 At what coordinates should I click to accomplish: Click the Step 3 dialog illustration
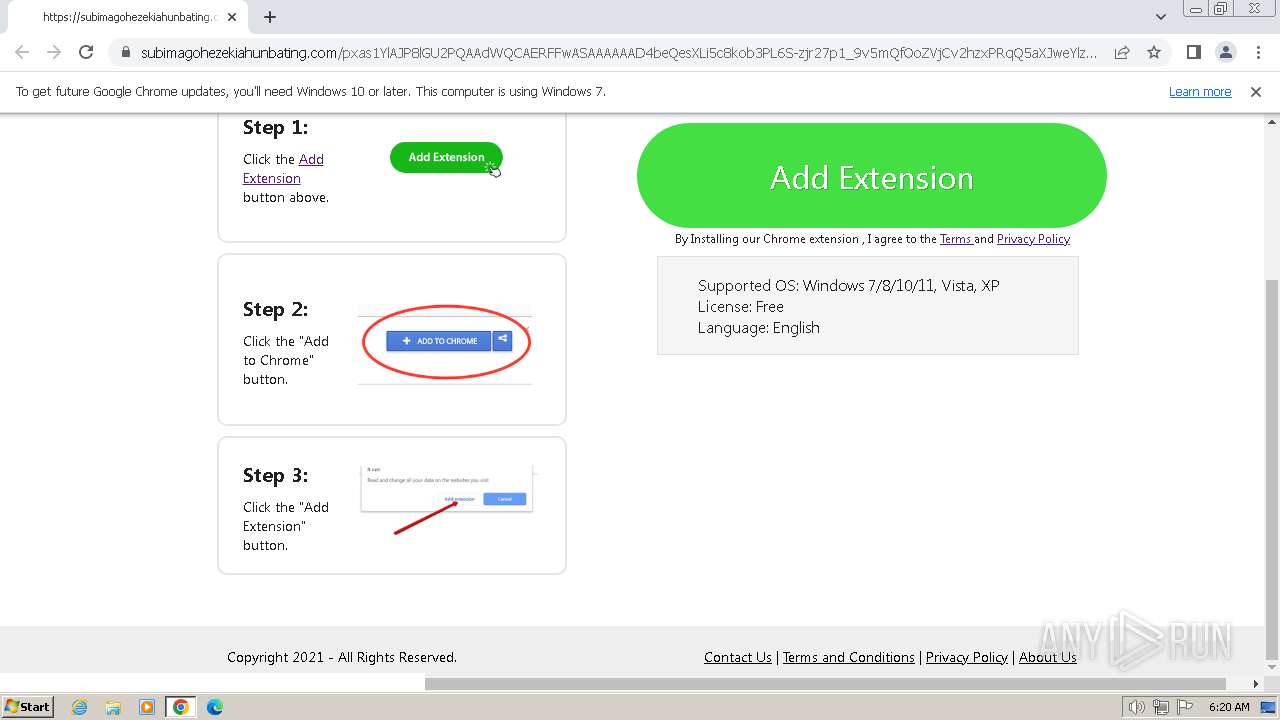446,498
